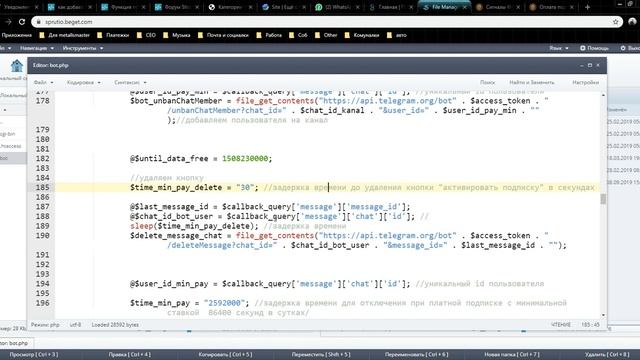Click line number 185 in the gutter
Image resolution: width=640 pixels, height=360 pixels.
click(42, 187)
